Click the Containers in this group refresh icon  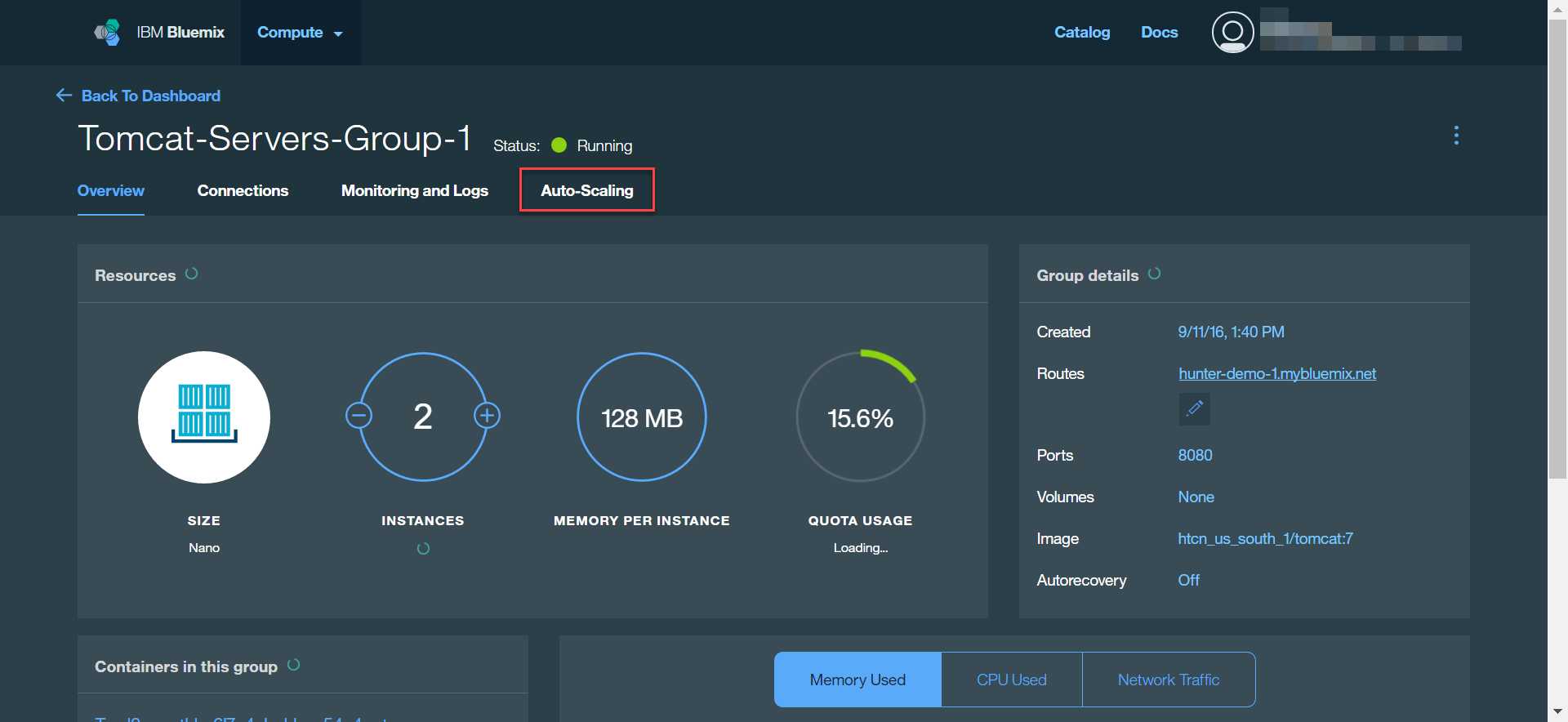click(294, 665)
